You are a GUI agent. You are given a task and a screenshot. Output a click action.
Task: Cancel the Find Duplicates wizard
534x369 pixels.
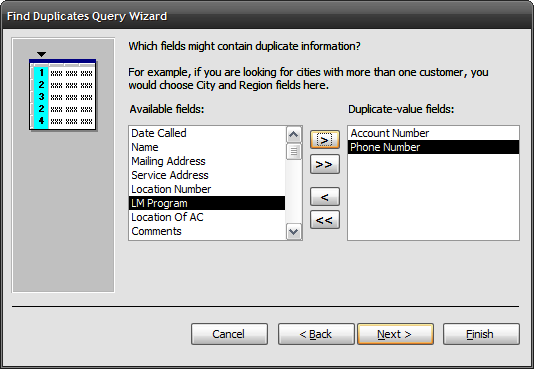229,334
